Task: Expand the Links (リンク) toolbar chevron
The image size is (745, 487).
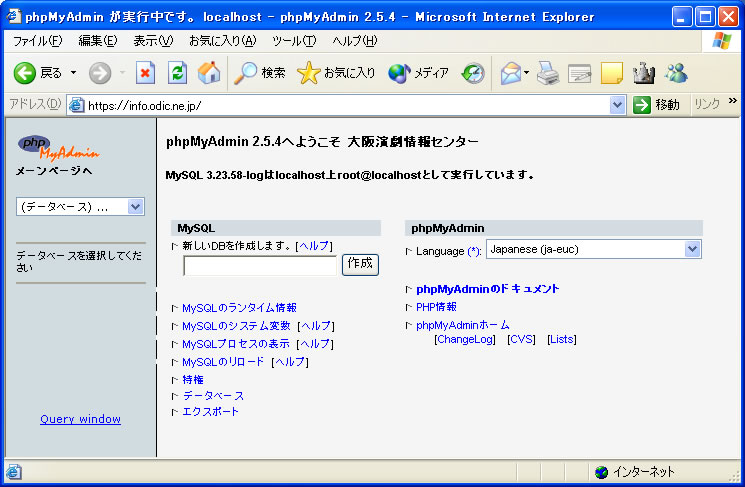Action: click(x=732, y=100)
